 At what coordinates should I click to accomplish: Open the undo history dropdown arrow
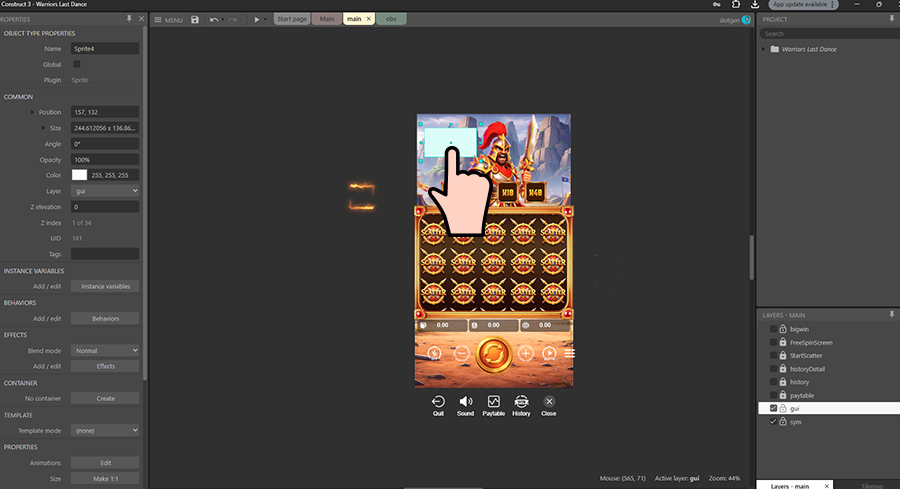[x=222, y=20]
